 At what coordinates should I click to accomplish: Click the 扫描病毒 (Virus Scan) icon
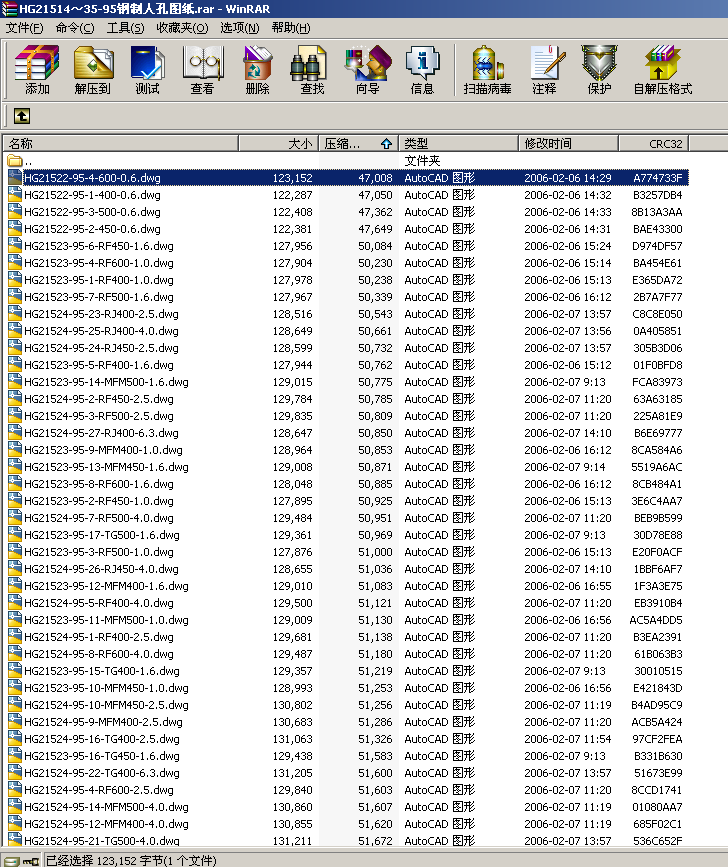point(487,70)
